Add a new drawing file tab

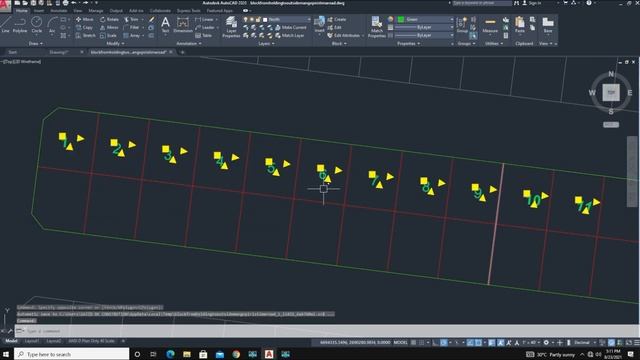182,52
